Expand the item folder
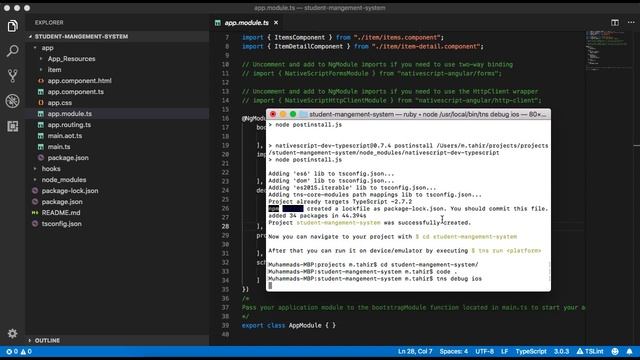This screenshot has height=360, width=640. pos(54,70)
